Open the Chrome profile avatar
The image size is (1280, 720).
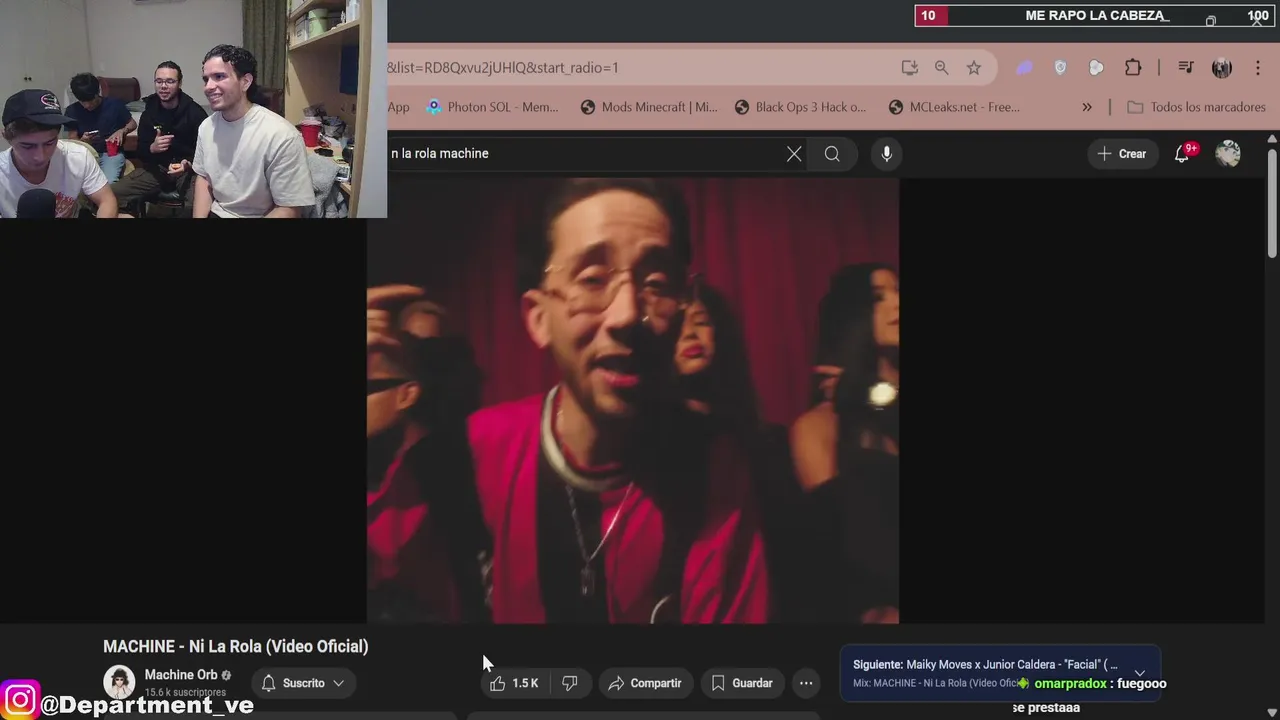[1222, 68]
